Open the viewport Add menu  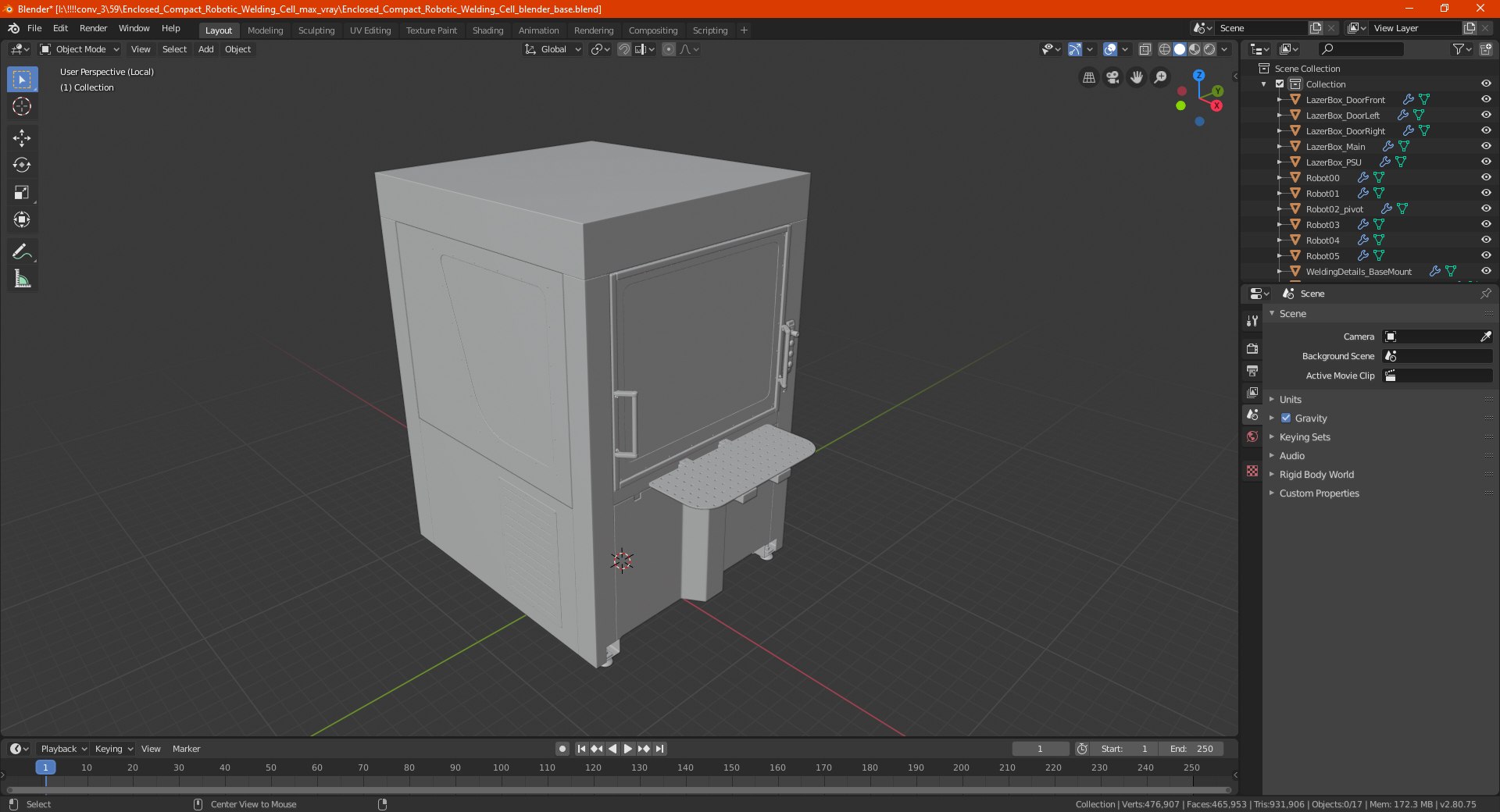click(205, 49)
